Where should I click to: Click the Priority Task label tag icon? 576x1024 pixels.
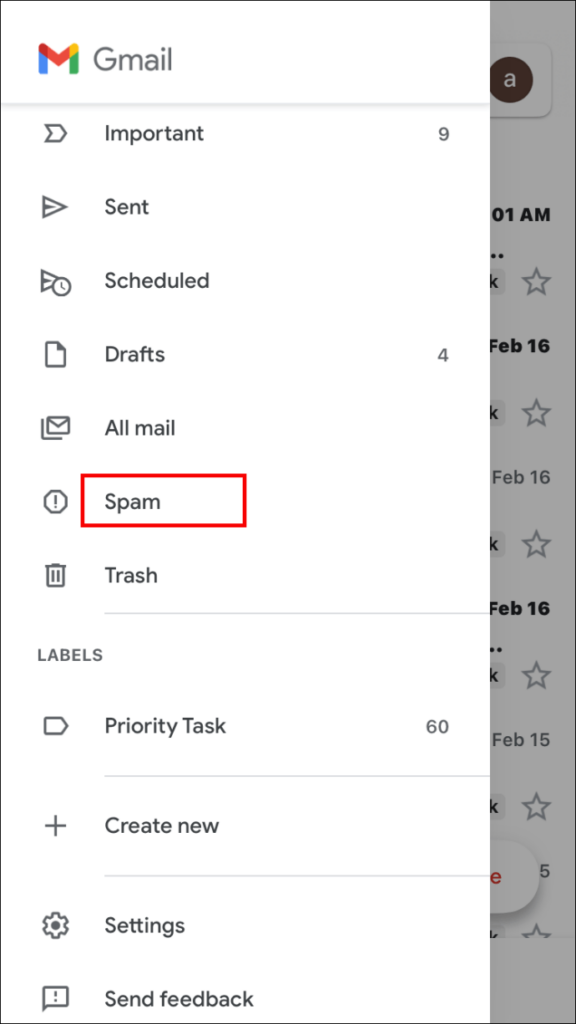pos(55,726)
